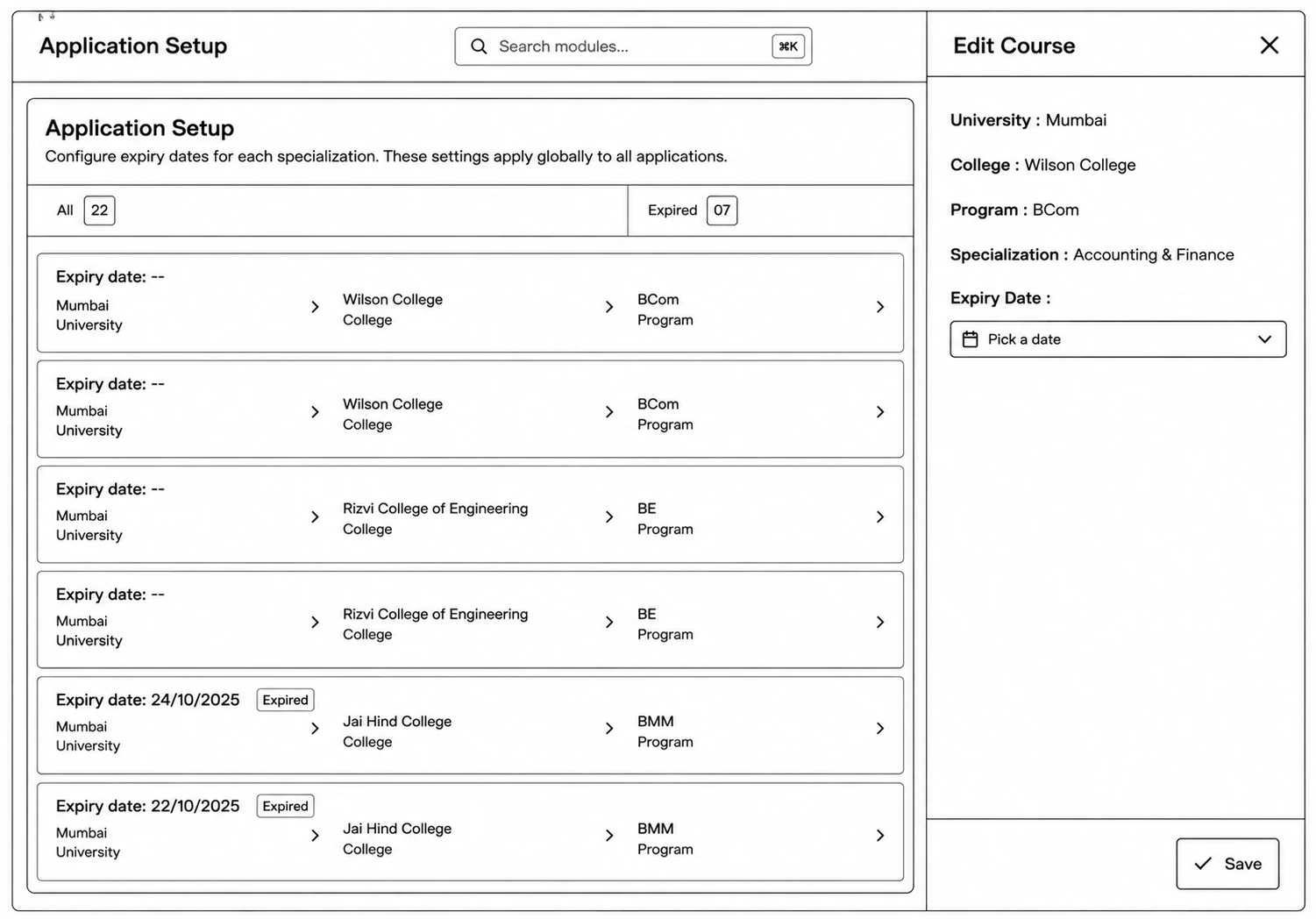
Task: Click "Program : BCom" in Edit Course
Action: click(1014, 210)
